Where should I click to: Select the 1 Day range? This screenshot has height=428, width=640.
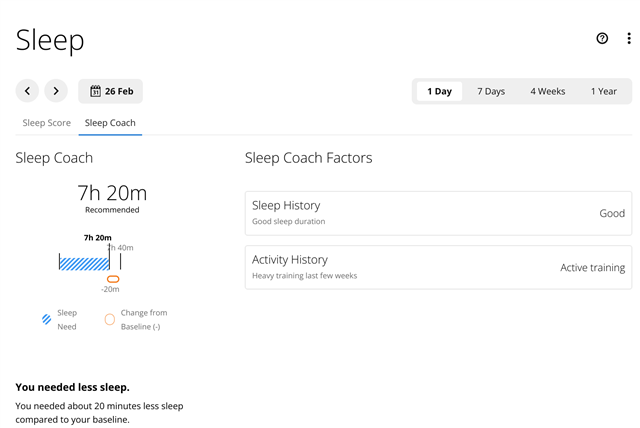tap(439, 91)
